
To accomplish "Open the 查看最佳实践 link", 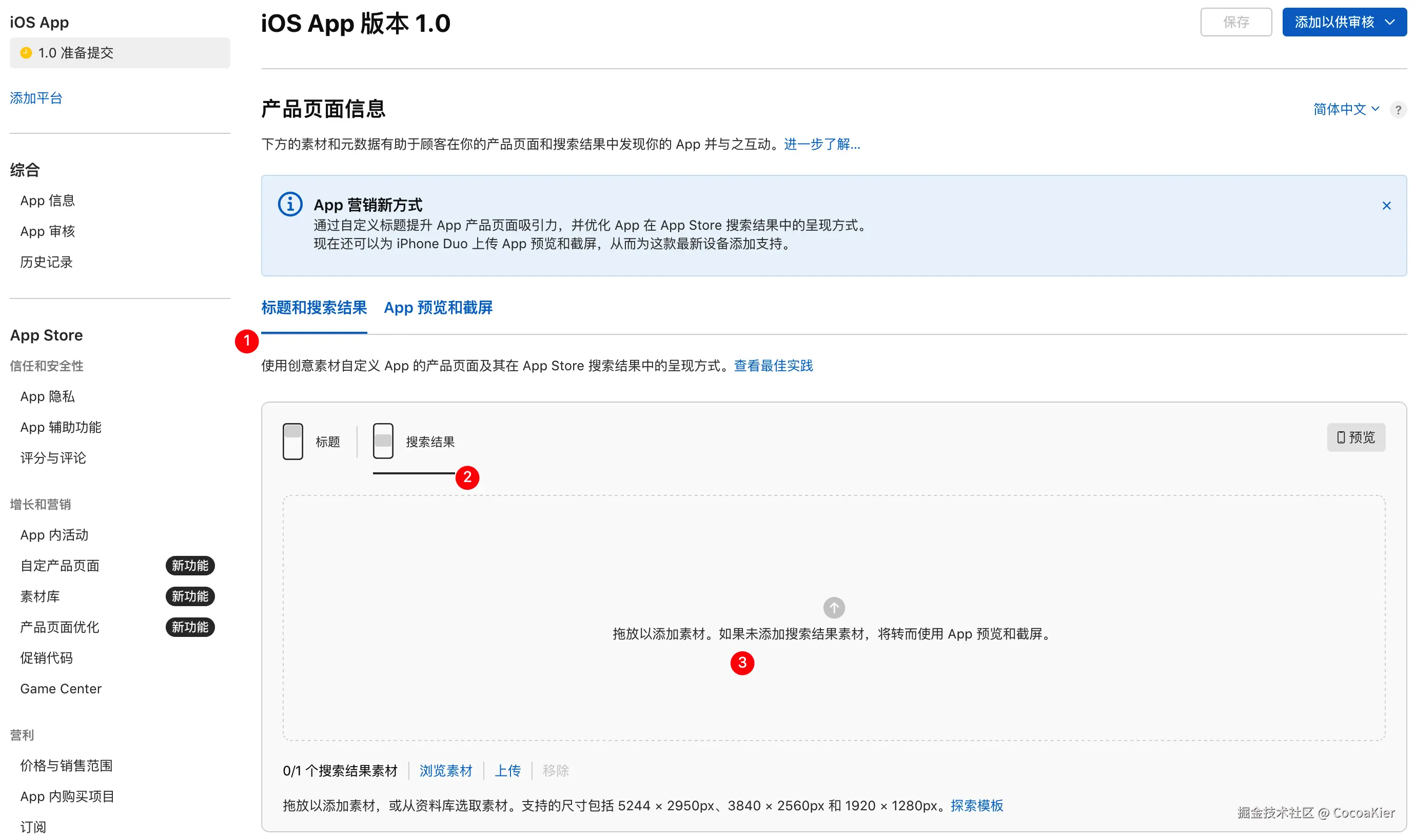I will 773,366.
